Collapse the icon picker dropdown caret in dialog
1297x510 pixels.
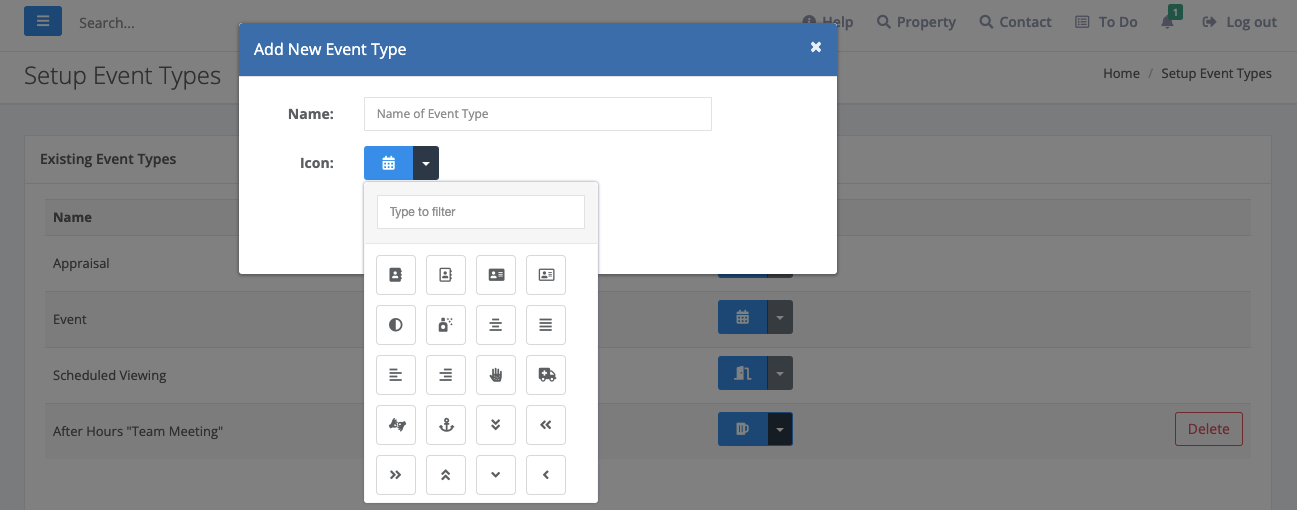coord(426,163)
